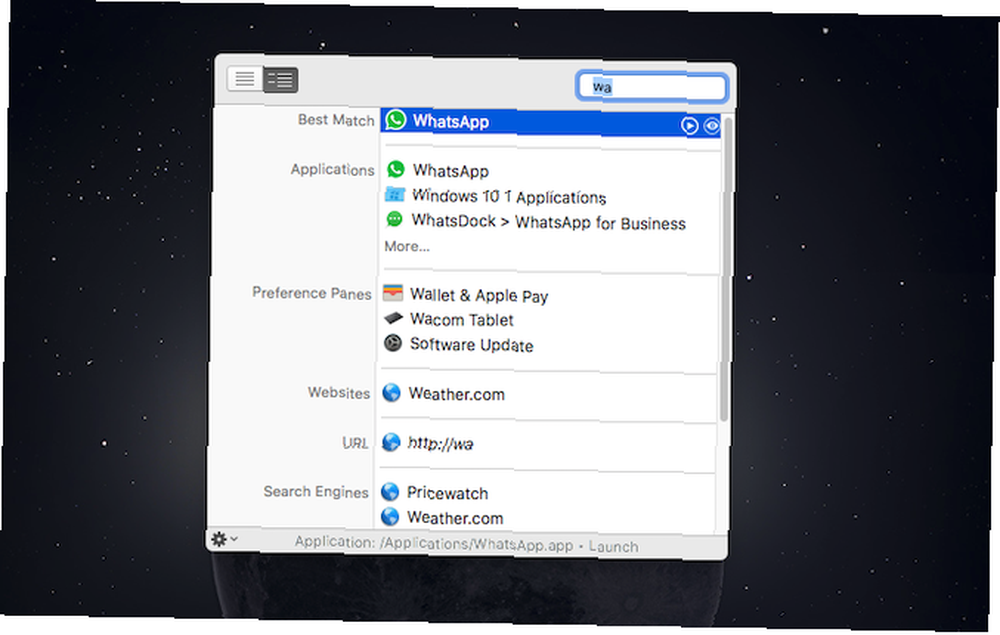Viewport: 1000px width, 635px height.
Task: Select Weather.com under Search Engines
Action: (x=455, y=518)
